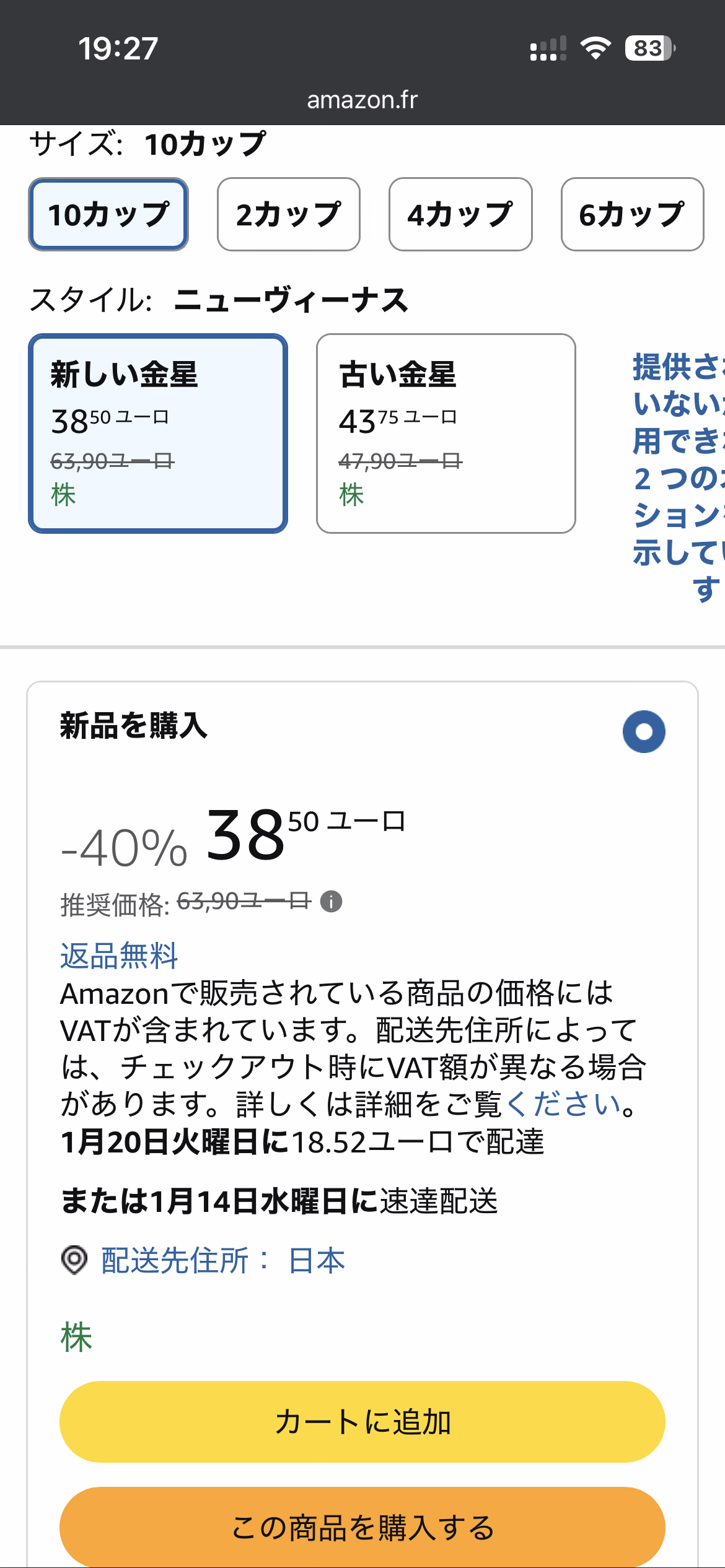Select the 新品を購入 radio button

point(644,731)
